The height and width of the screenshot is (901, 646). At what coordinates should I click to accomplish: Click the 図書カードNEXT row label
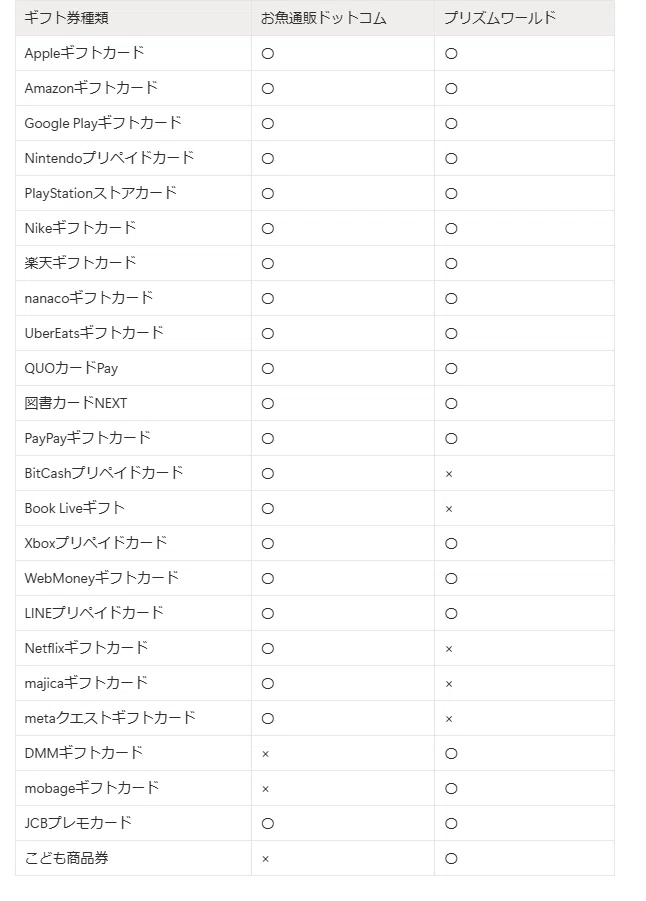[x=76, y=403]
